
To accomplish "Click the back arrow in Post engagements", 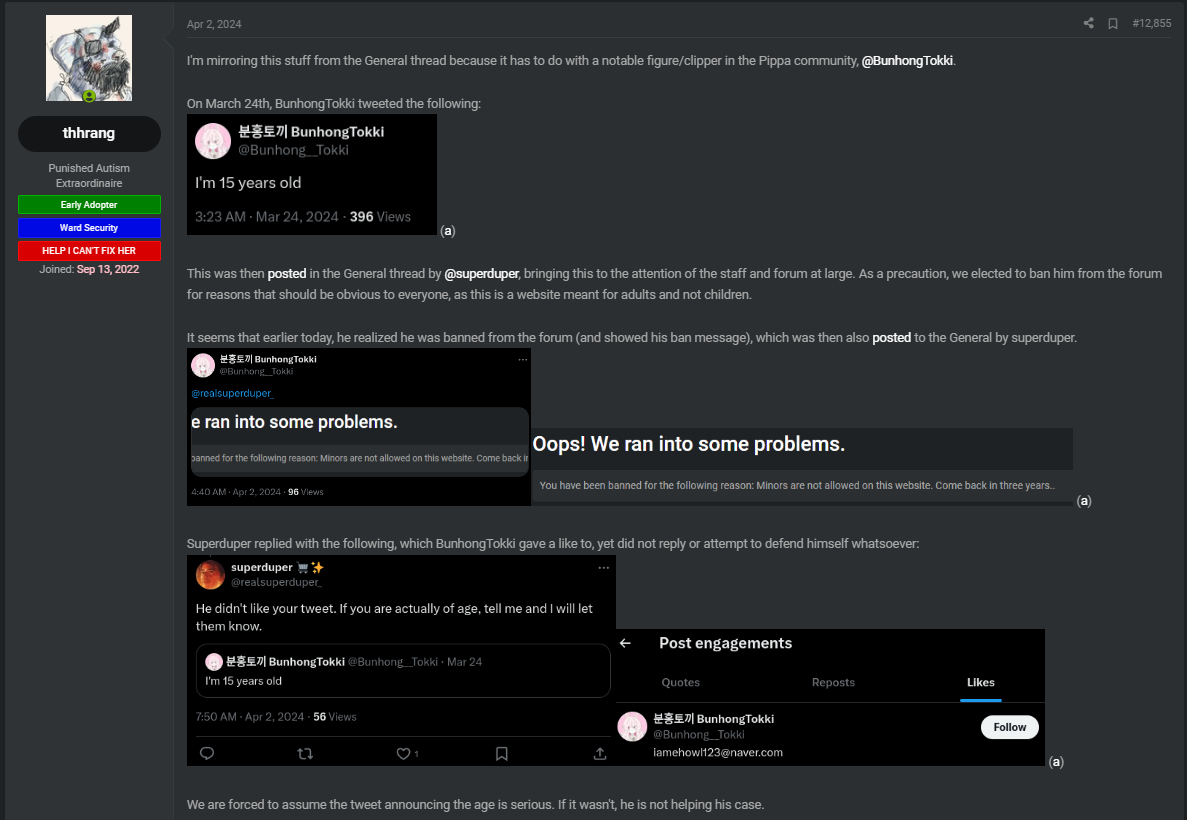I will (x=625, y=643).
